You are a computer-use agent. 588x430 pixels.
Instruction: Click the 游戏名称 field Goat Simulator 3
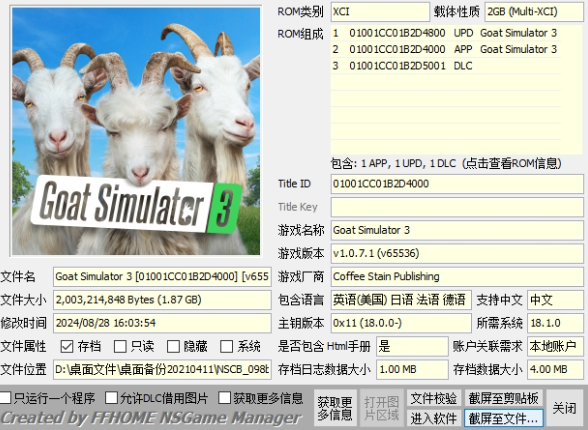pyautogui.click(x=457, y=231)
